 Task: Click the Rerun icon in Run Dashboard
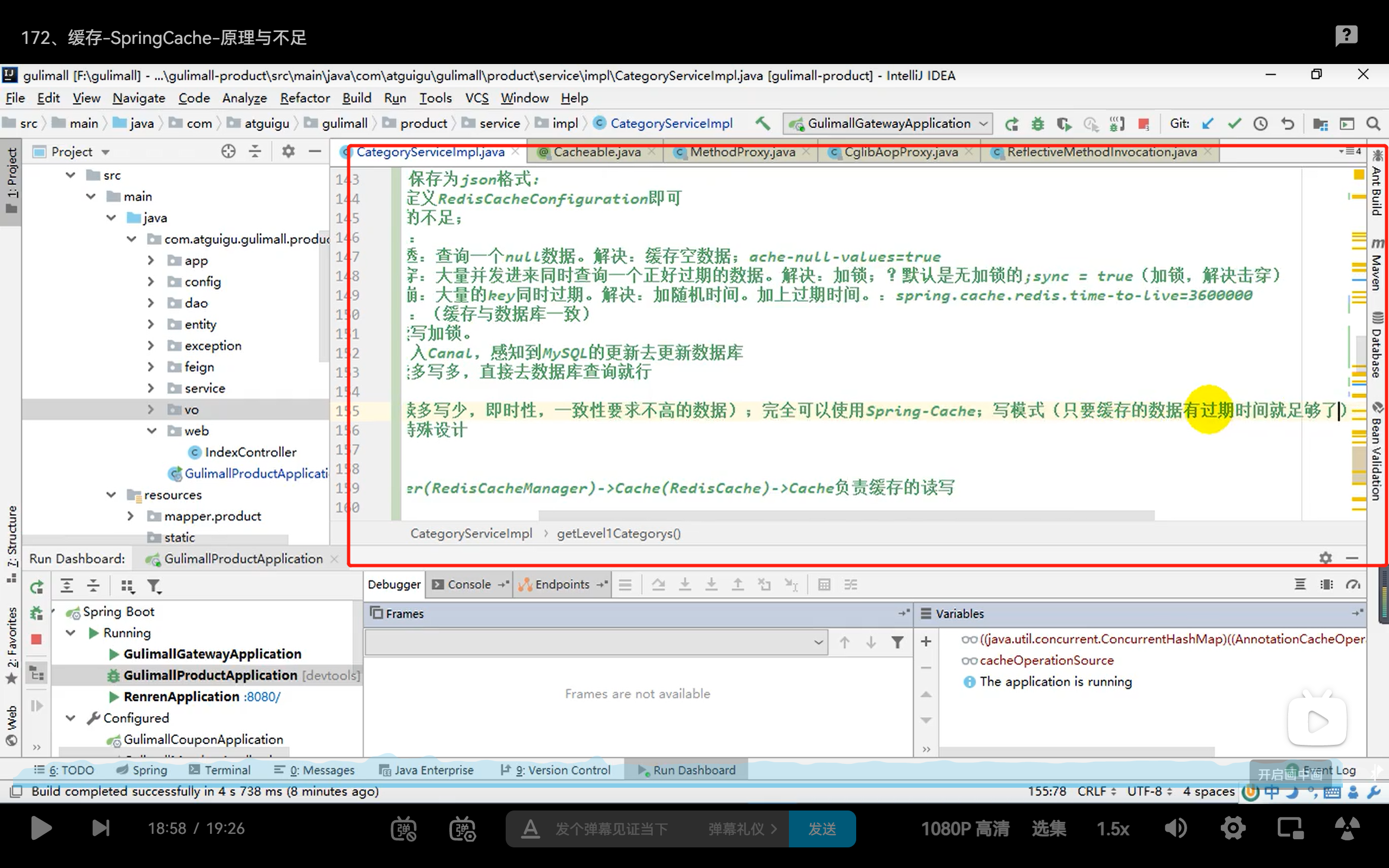[x=37, y=586]
